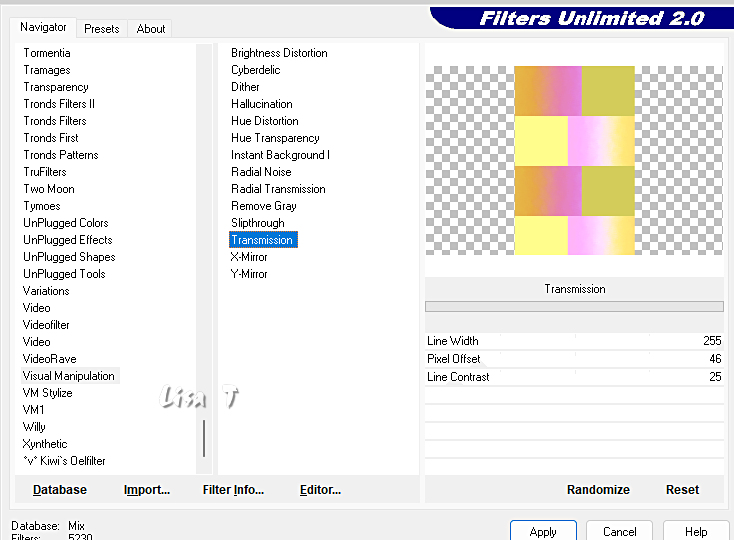Select Variations category
Screen dimensions: 734x540
[46, 291]
